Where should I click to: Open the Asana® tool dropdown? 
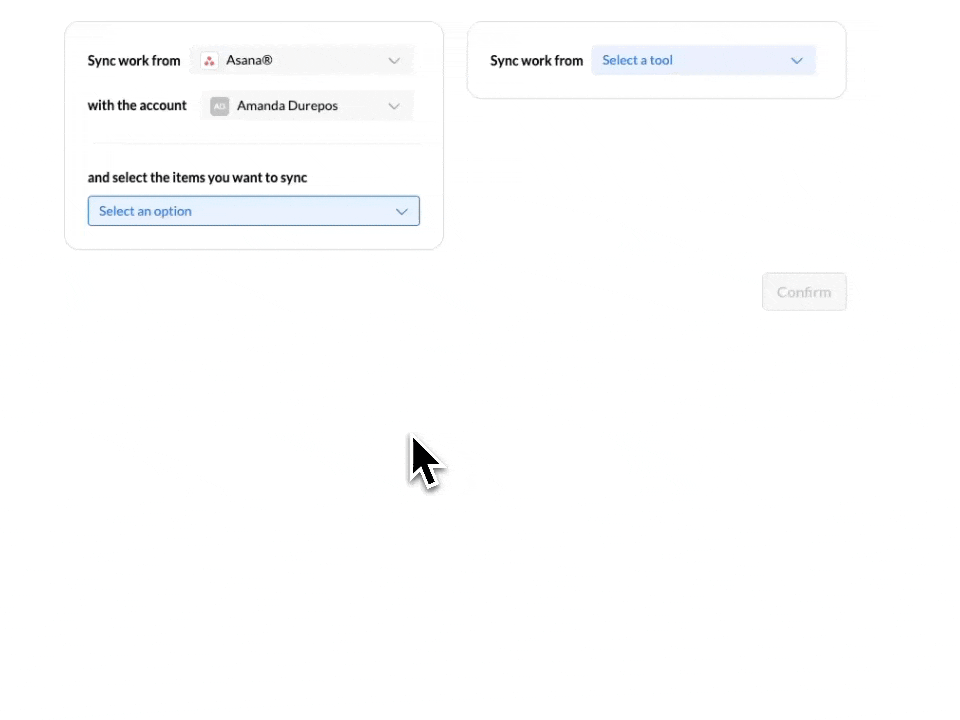300,60
